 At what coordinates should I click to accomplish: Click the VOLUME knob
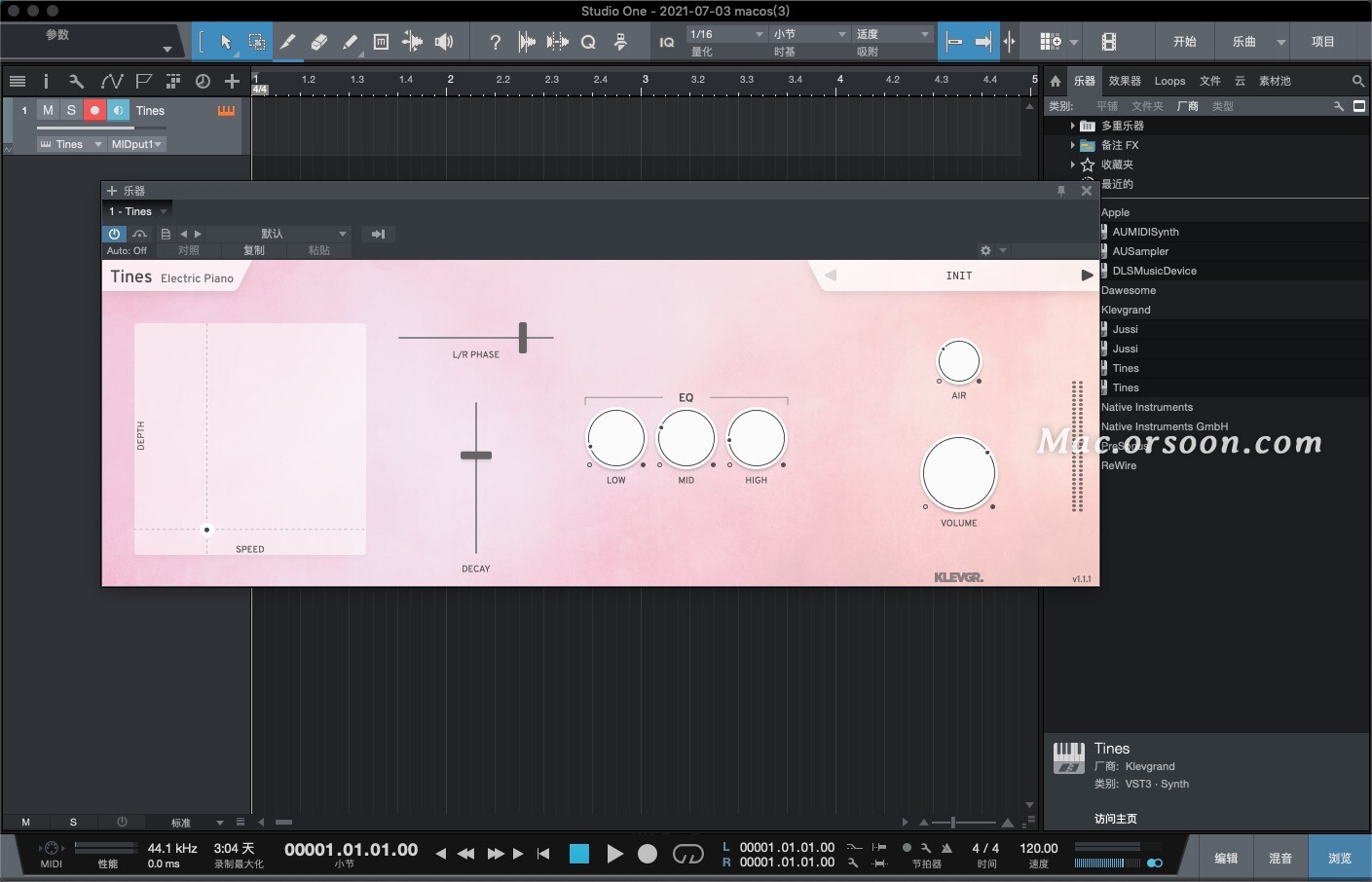coord(959,474)
